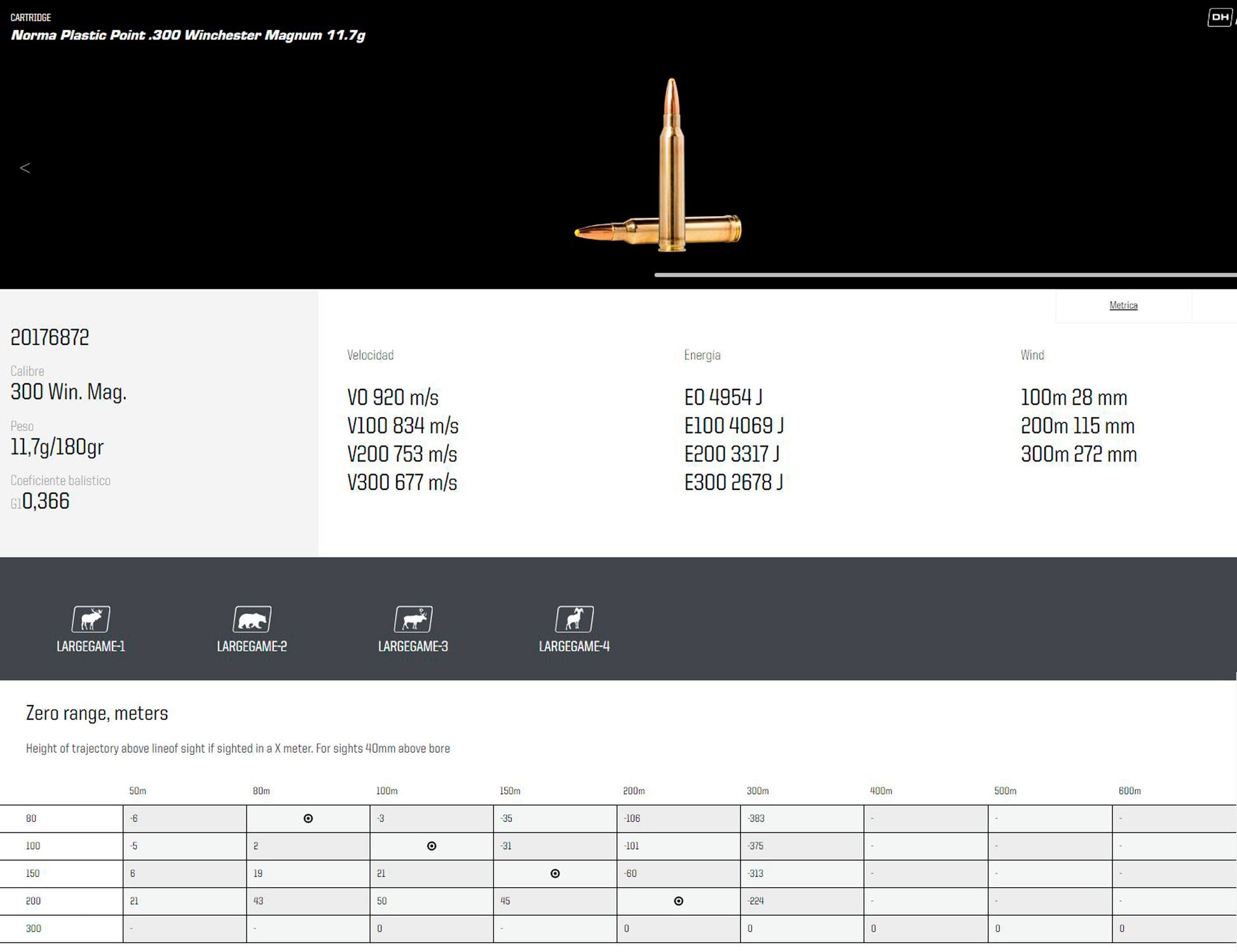Click the 300 zero range row label
Screen dimensions: 1237x952
(33, 928)
